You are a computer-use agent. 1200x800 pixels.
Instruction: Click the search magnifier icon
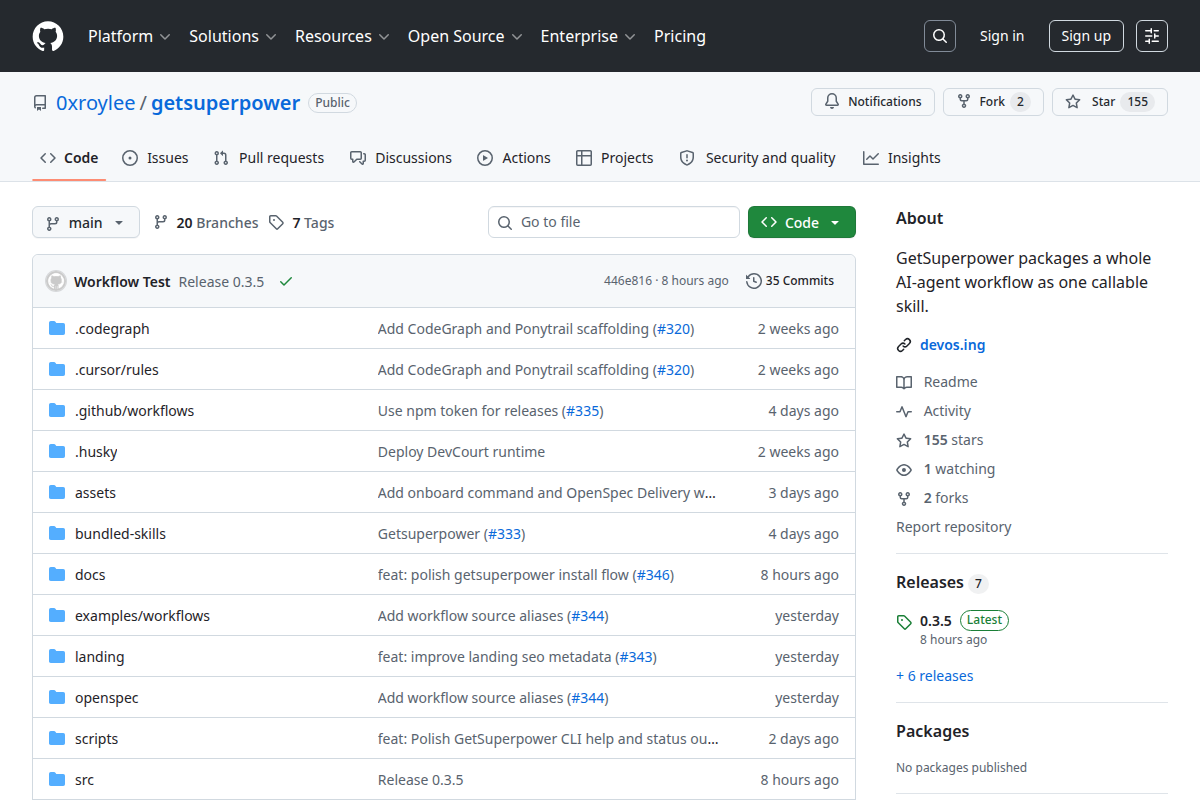[x=939, y=36]
